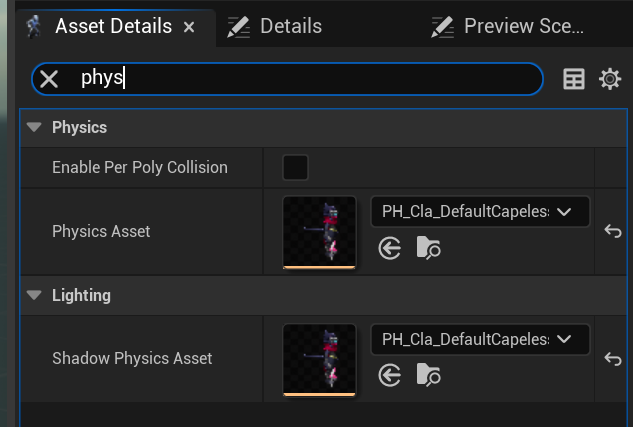Image resolution: width=633 pixels, height=427 pixels.
Task: Clear the 'phys' search filter
Action: point(49,79)
